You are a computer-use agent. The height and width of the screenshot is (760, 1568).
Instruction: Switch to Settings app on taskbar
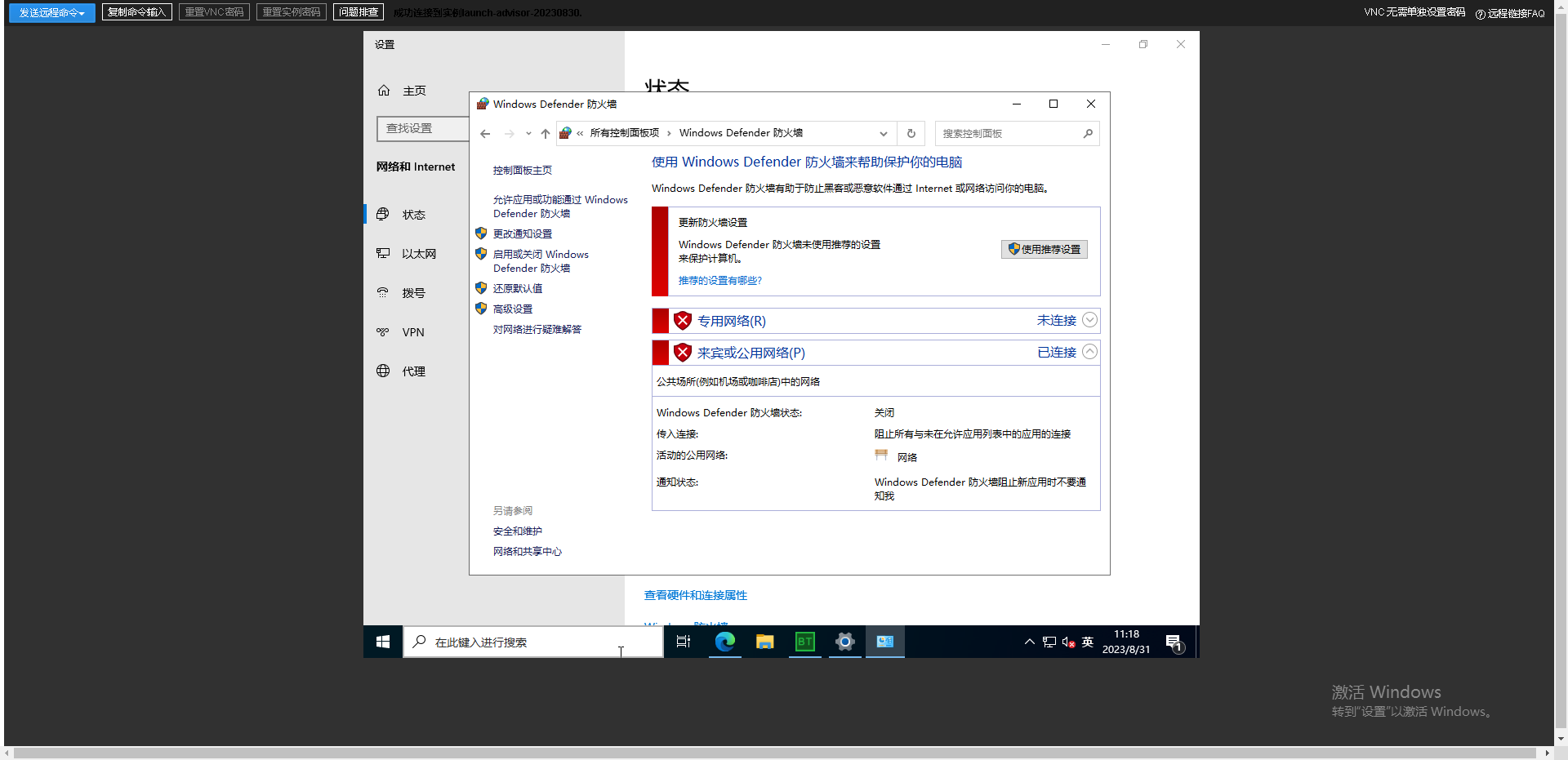[x=844, y=642]
